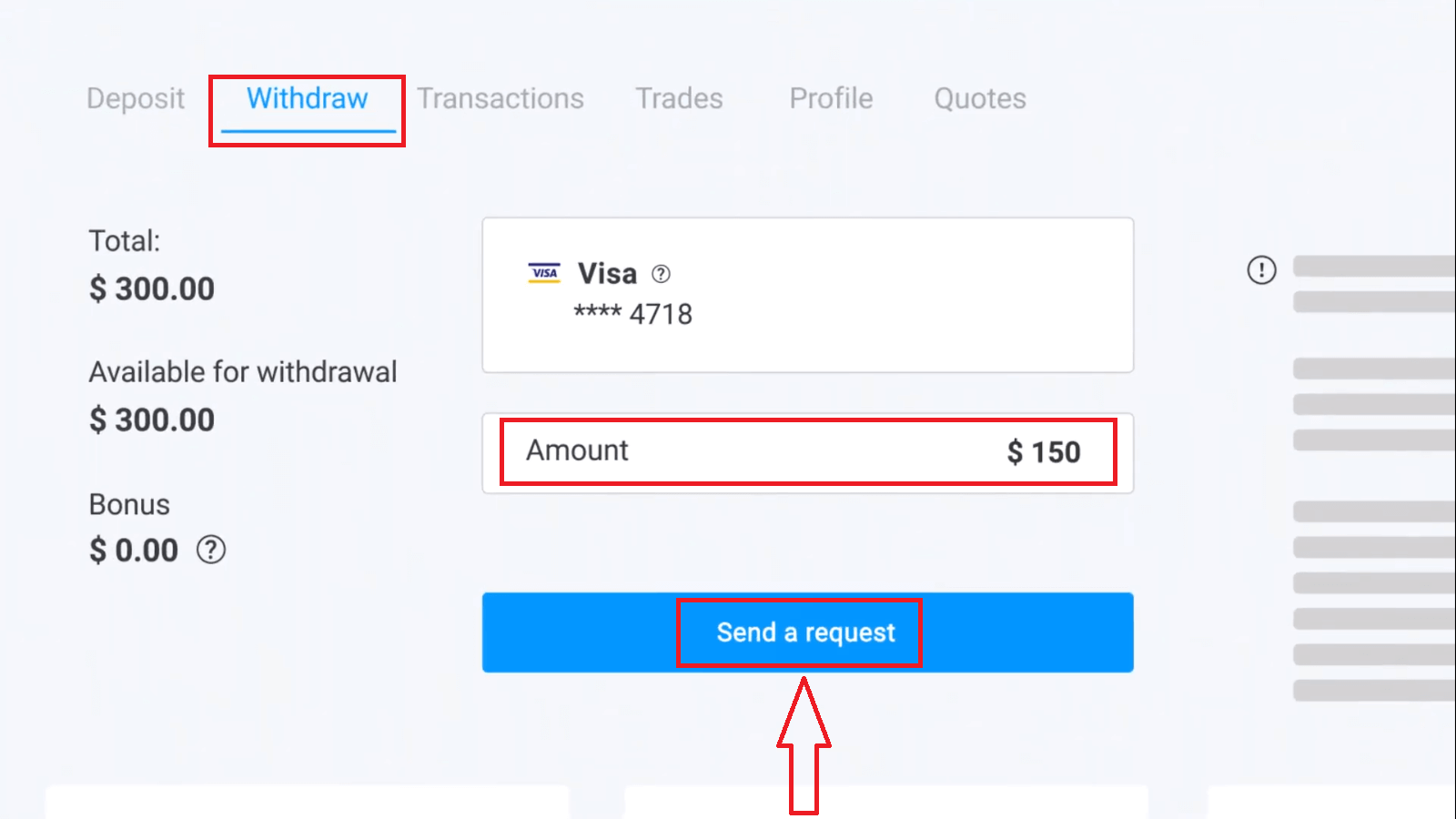Switch to the Trades tab
Screen dimensions: 1456x819
[678, 98]
